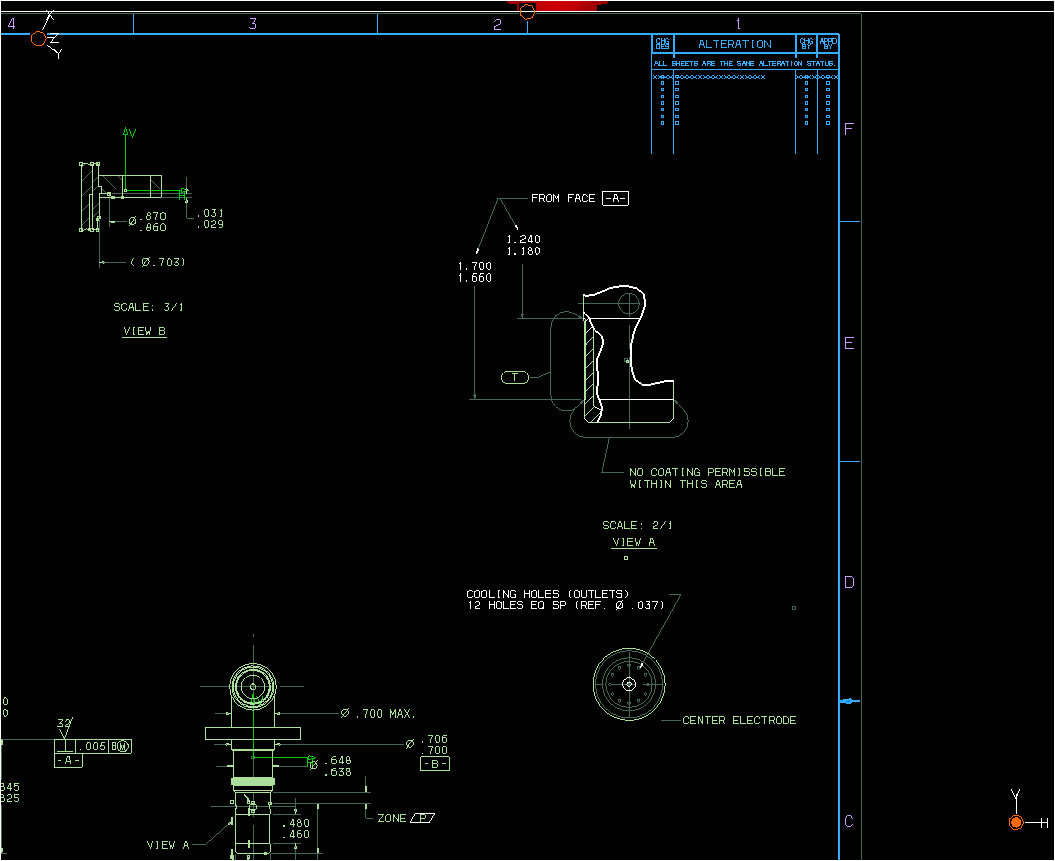1055x861 pixels.
Task: Pick the (Ø.703) reference dimension
Action: click(x=158, y=262)
